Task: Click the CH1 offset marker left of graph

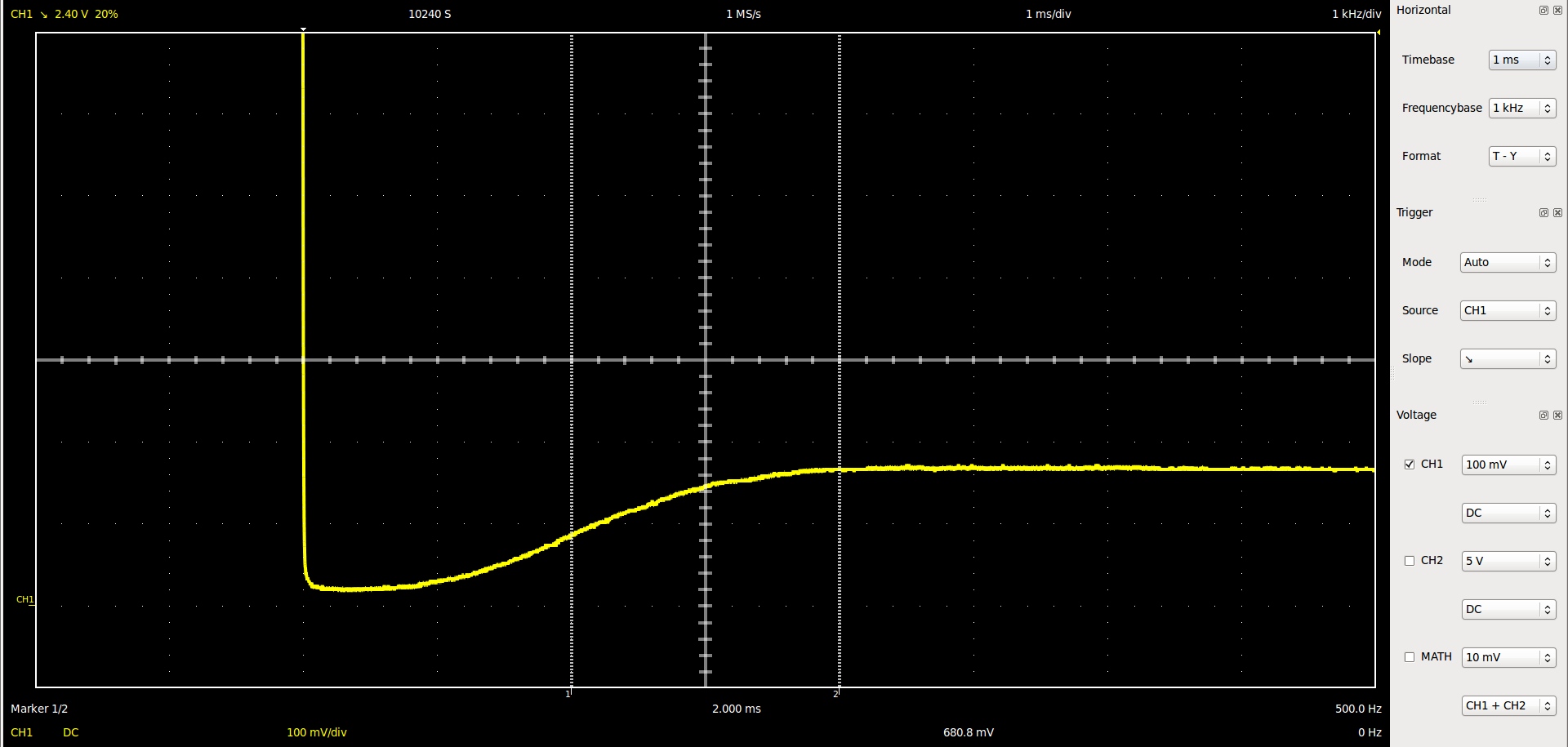Action: point(25,600)
